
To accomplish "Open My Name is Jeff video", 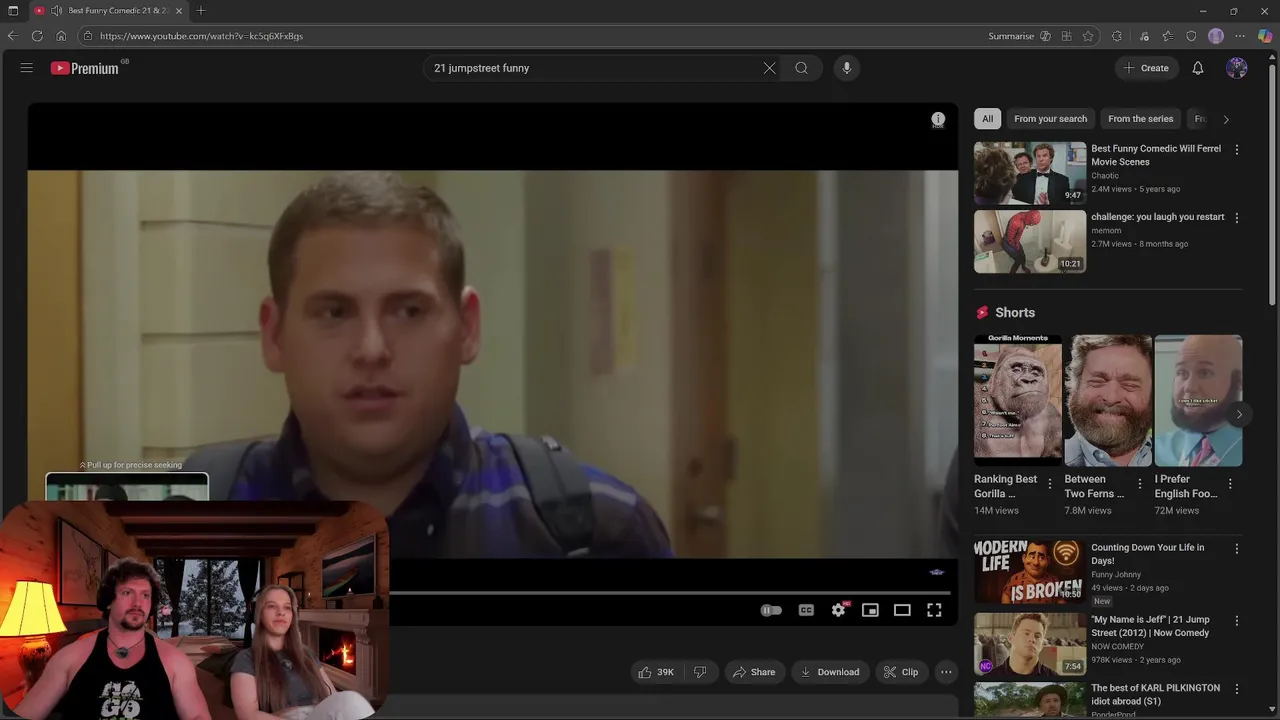I will point(1030,644).
